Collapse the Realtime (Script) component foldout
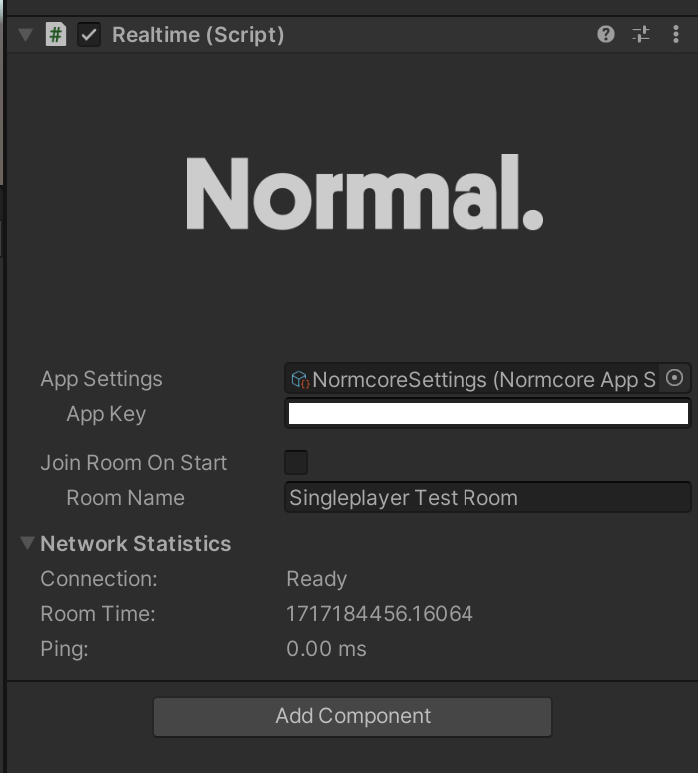The image size is (698, 773). 26,35
